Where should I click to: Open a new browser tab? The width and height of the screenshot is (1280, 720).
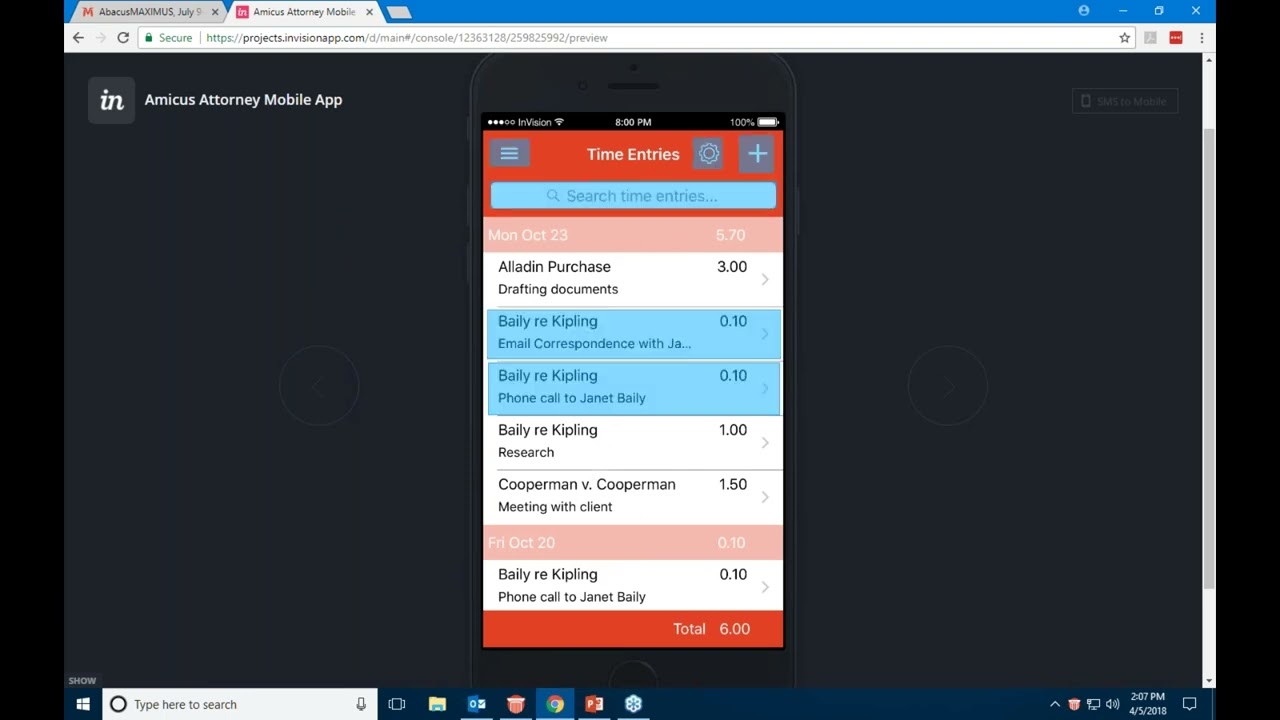click(x=398, y=12)
